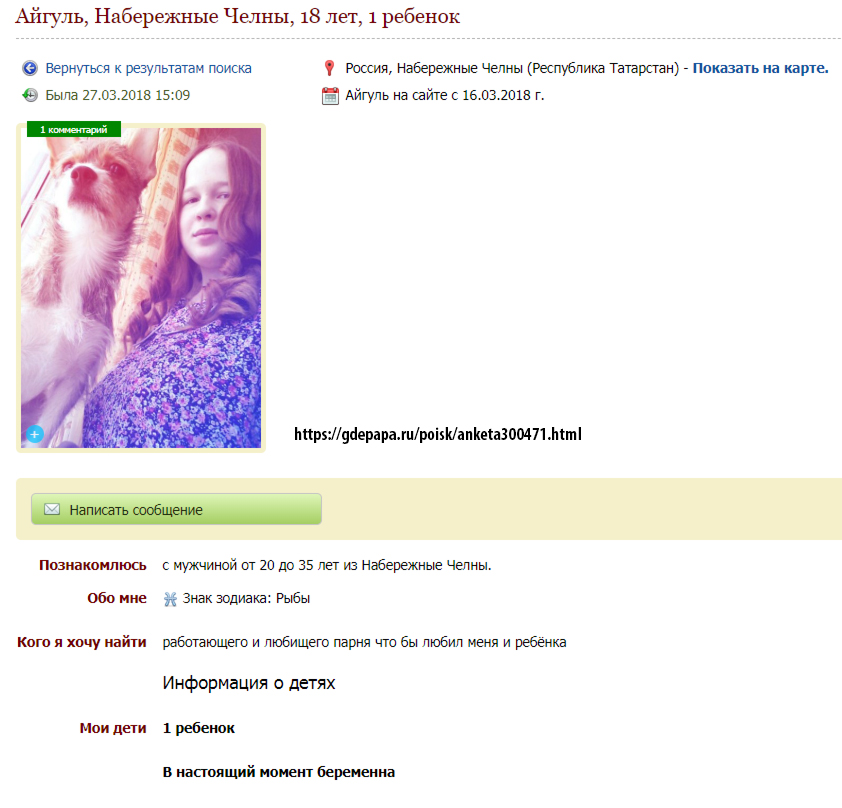Click the calendar registration date icon
The image size is (842, 808).
click(x=330, y=96)
